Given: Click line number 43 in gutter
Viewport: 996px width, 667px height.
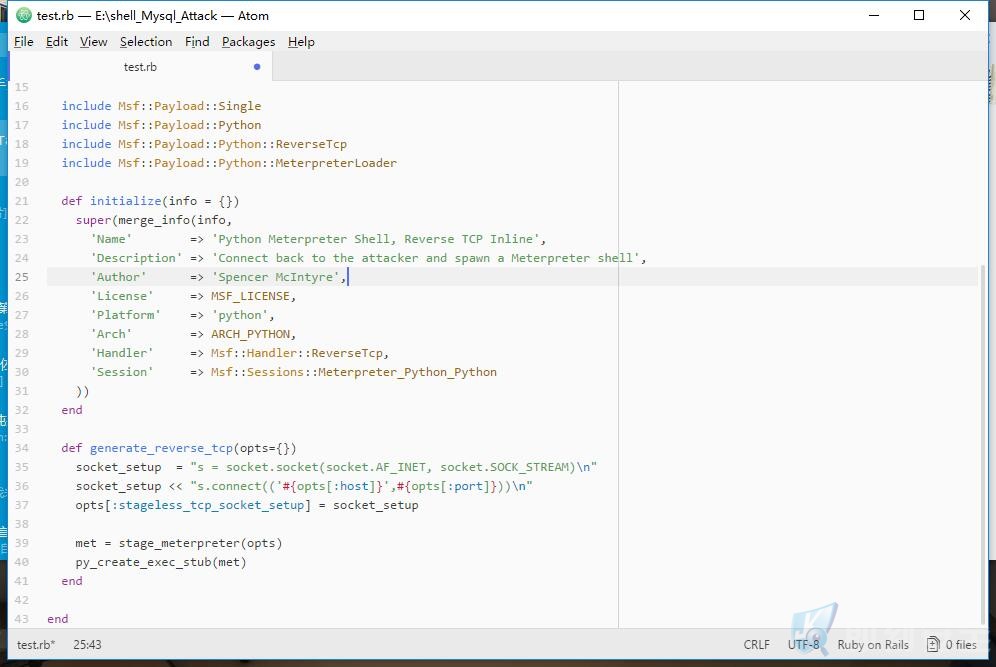Looking at the screenshot, I should 22,619.
